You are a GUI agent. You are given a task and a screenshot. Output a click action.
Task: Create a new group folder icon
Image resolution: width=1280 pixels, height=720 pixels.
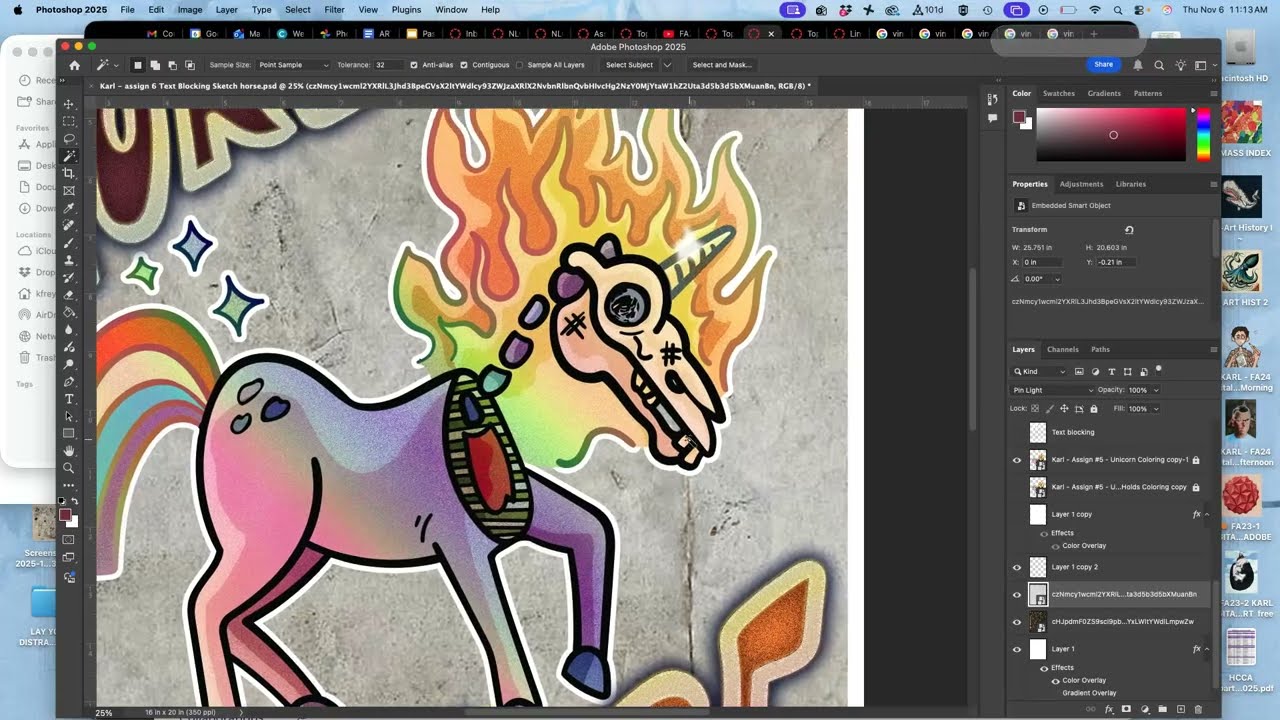click(1162, 709)
